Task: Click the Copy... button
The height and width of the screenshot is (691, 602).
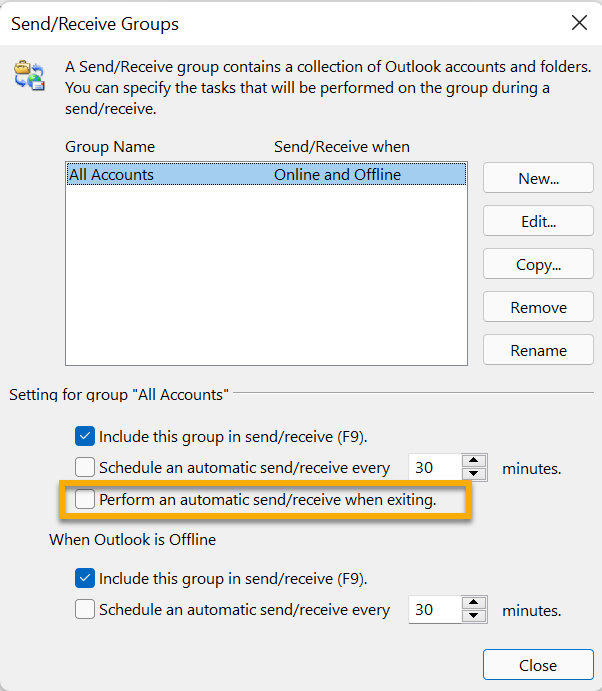Action: [x=538, y=264]
